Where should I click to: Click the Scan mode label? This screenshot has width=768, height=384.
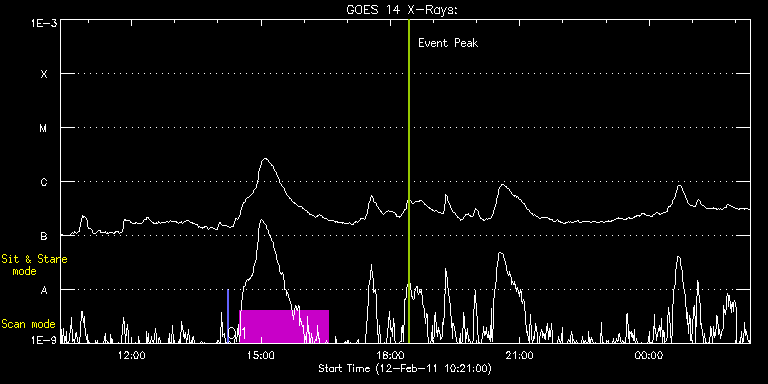coord(28,324)
